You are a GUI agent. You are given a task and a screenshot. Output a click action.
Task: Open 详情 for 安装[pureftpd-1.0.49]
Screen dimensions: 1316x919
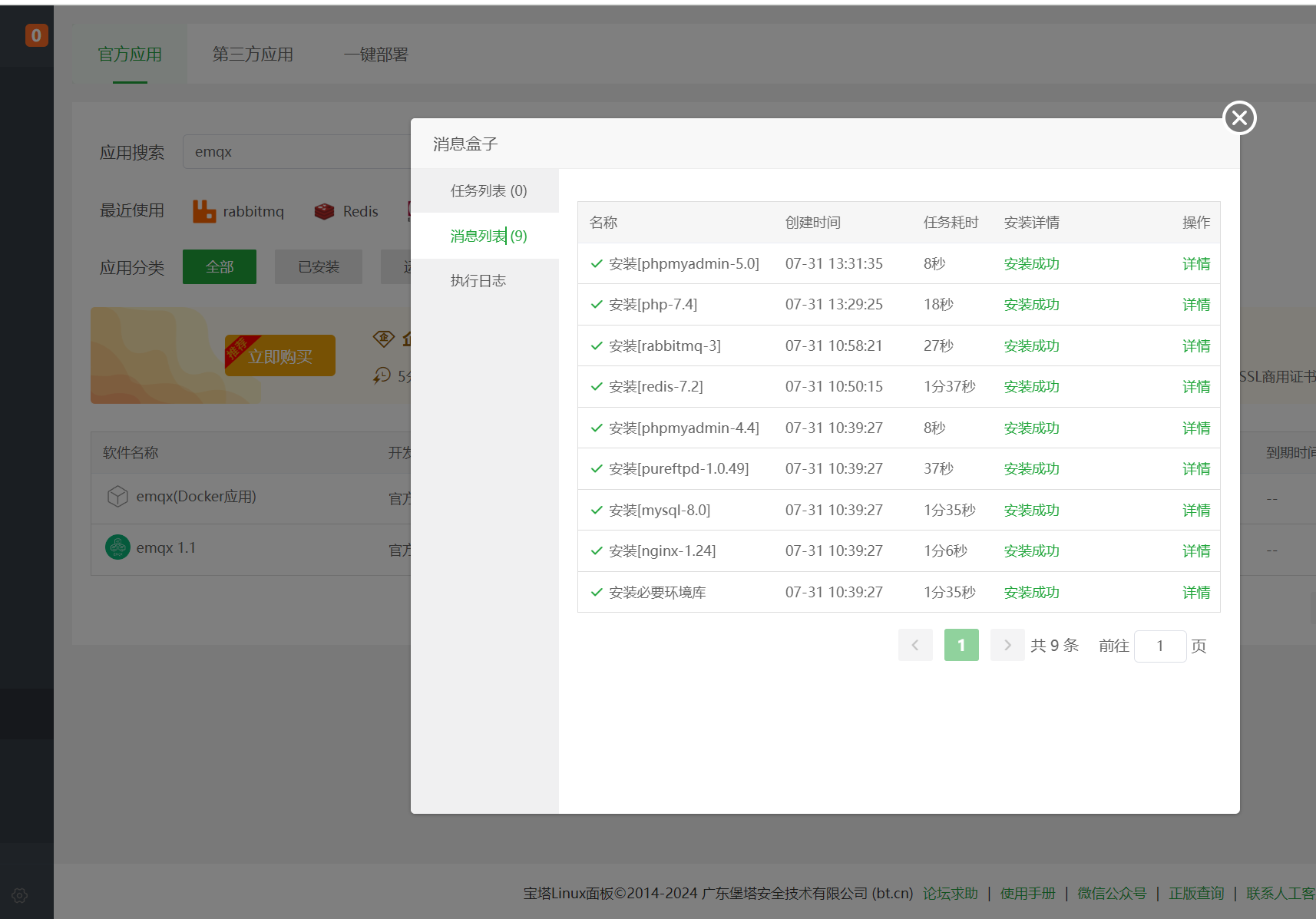pos(1195,468)
